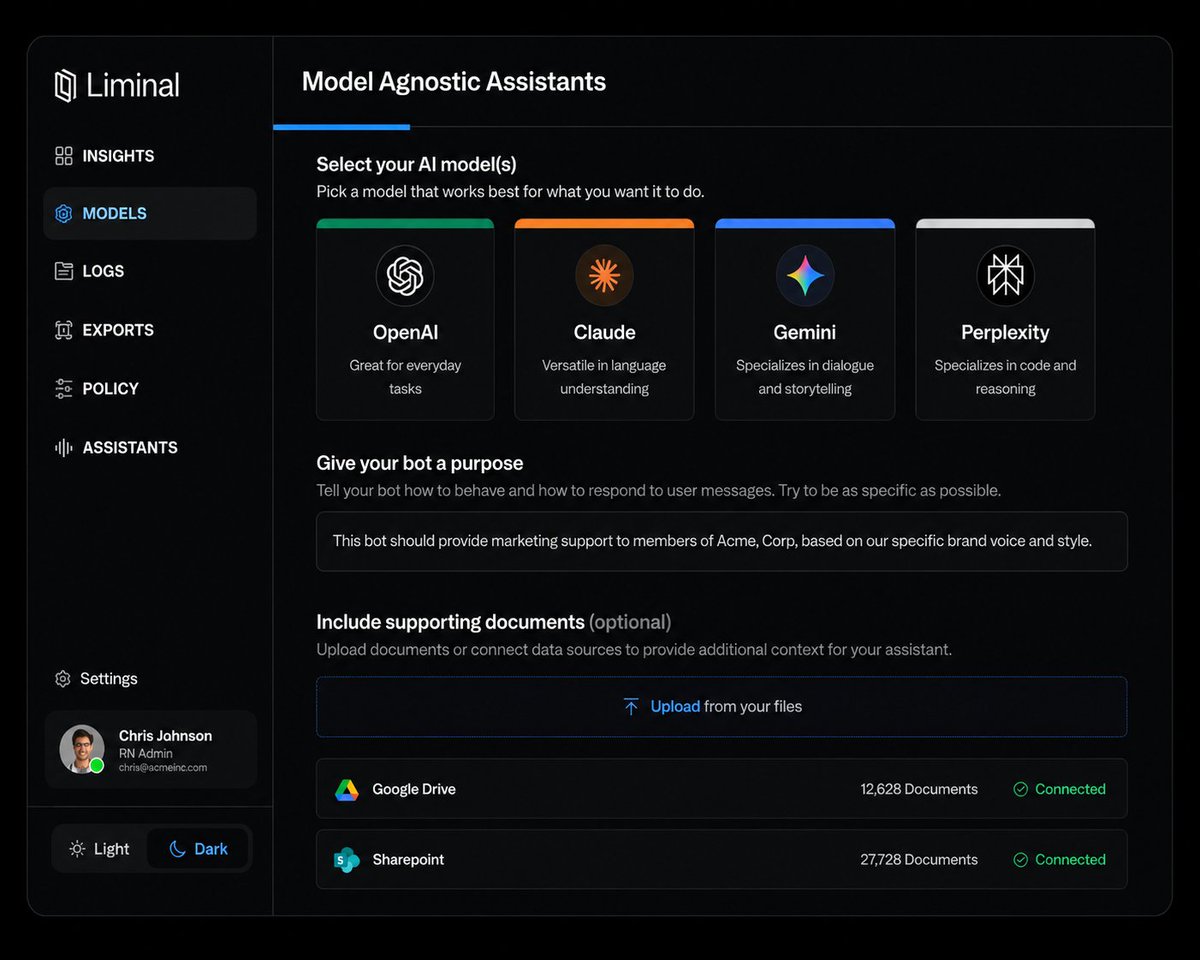Screen dimensions: 1200x960
Task: Click Chris Johnson's avatar photo
Action: coord(81,749)
